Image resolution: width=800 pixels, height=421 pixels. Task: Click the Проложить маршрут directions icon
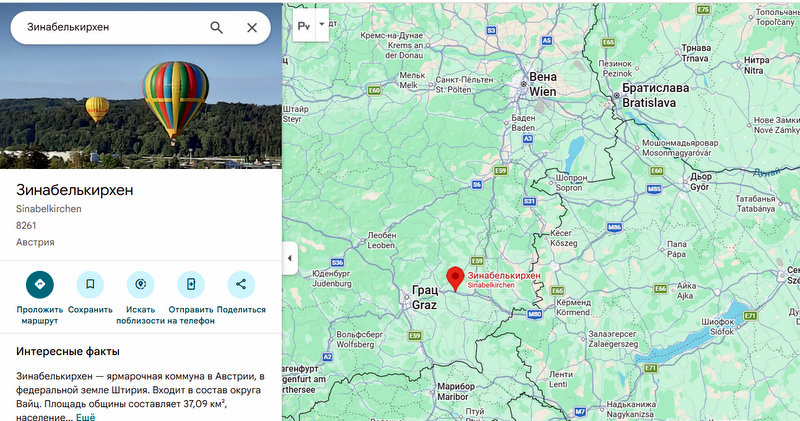(40, 284)
